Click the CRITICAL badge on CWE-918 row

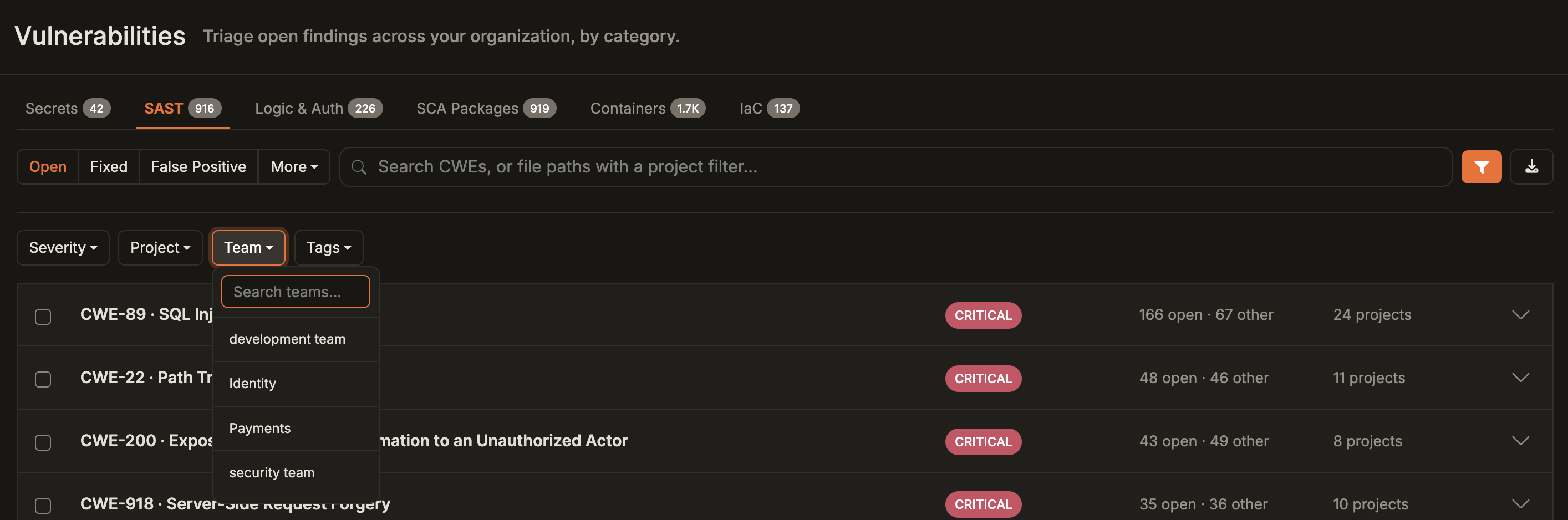(x=983, y=504)
